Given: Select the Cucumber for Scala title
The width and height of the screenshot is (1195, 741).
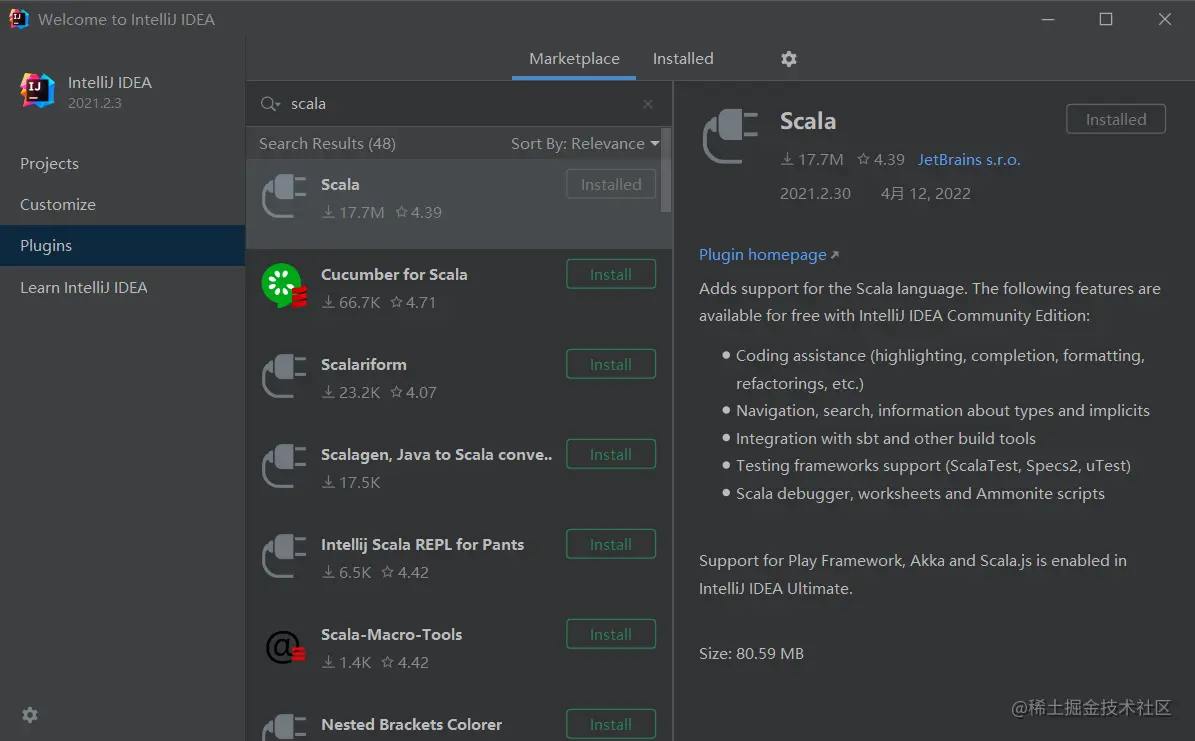Looking at the screenshot, I should click(394, 274).
